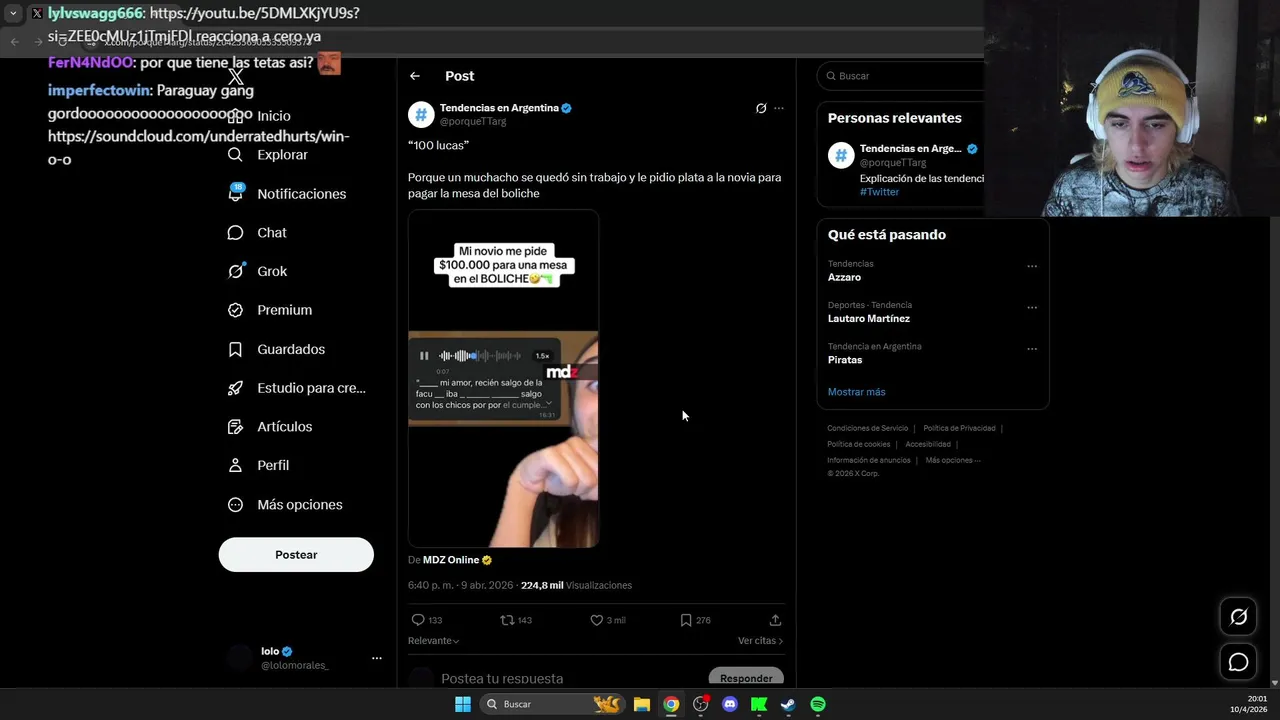Click the share icon under the post
Image resolution: width=1280 pixels, height=720 pixels.
[x=775, y=620]
